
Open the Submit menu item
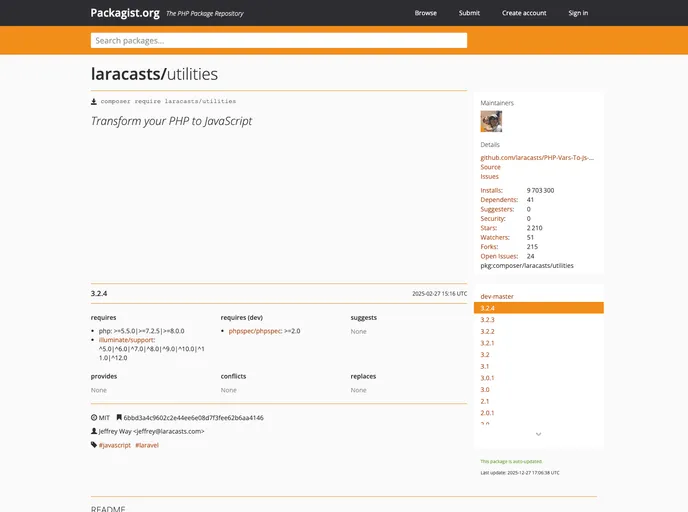[x=469, y=13]
